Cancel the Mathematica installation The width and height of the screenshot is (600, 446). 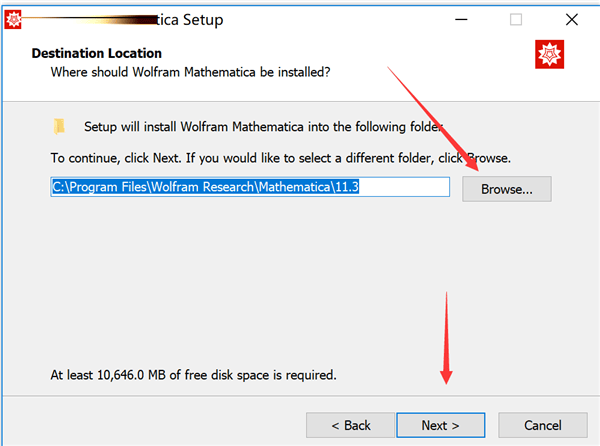pyautogui.click(x=543, y=425)
